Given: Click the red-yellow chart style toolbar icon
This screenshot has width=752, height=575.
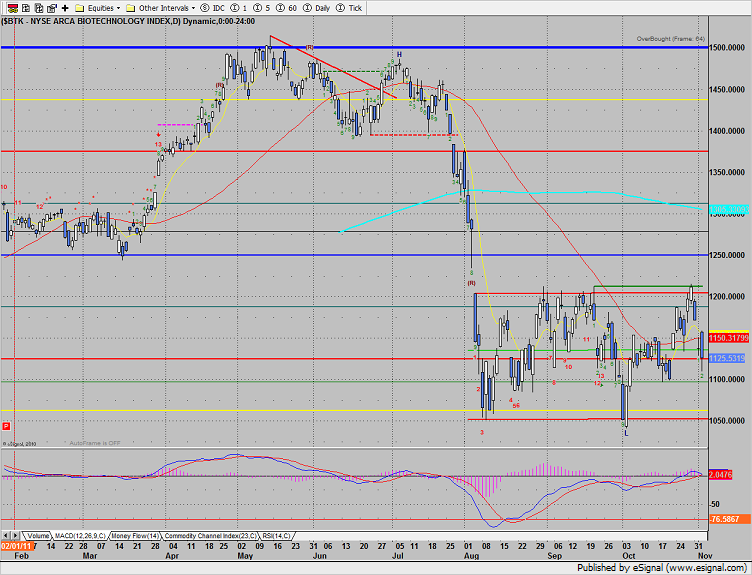Looking at the screenshot, I should 13,8.
